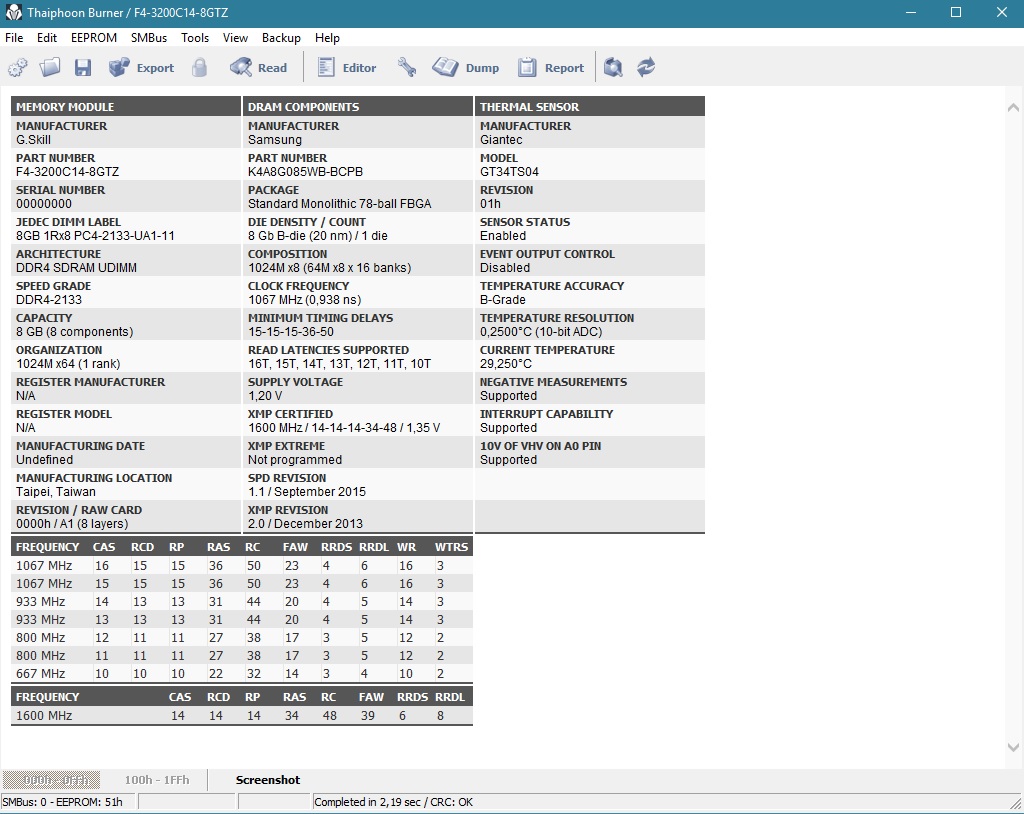Select the Screenshot tab
This screenshot has width=1024, height=814.
pos(268,779)
